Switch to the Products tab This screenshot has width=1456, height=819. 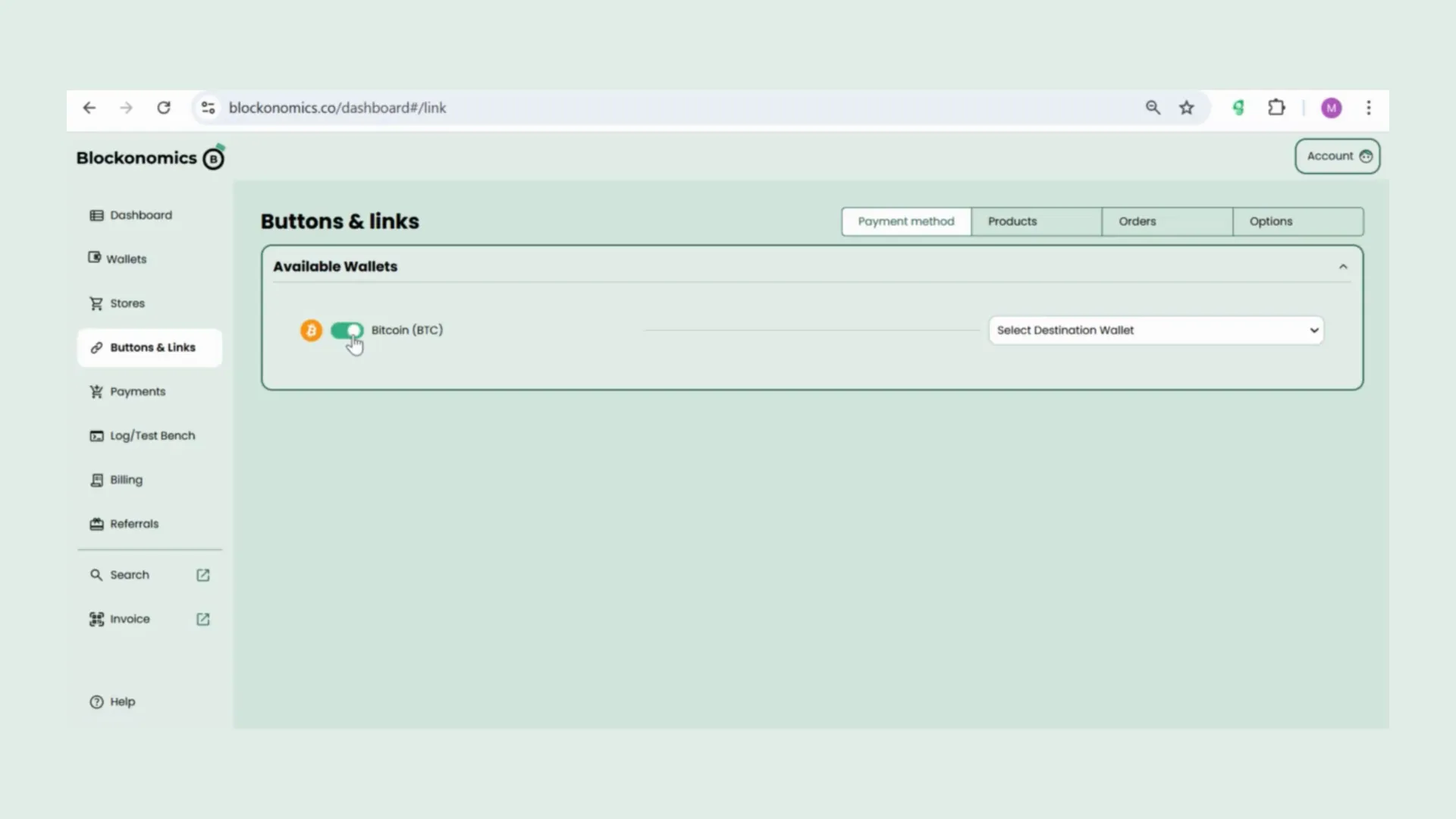(x=1037, y=221)
